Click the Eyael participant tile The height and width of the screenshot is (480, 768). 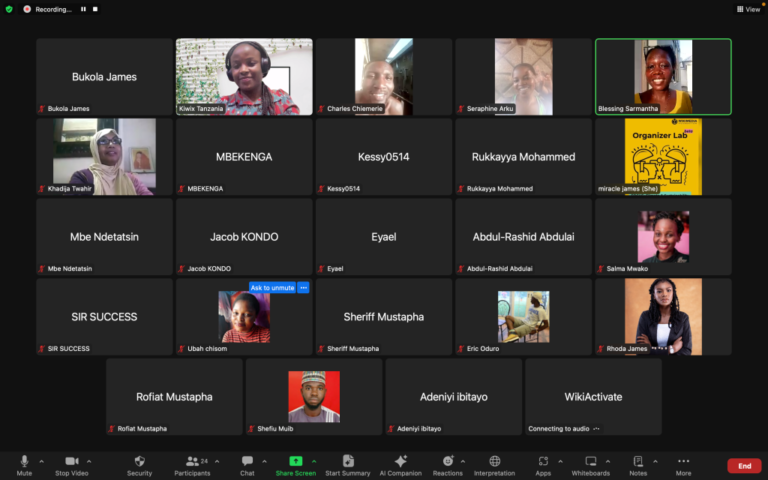pos(384,237)
